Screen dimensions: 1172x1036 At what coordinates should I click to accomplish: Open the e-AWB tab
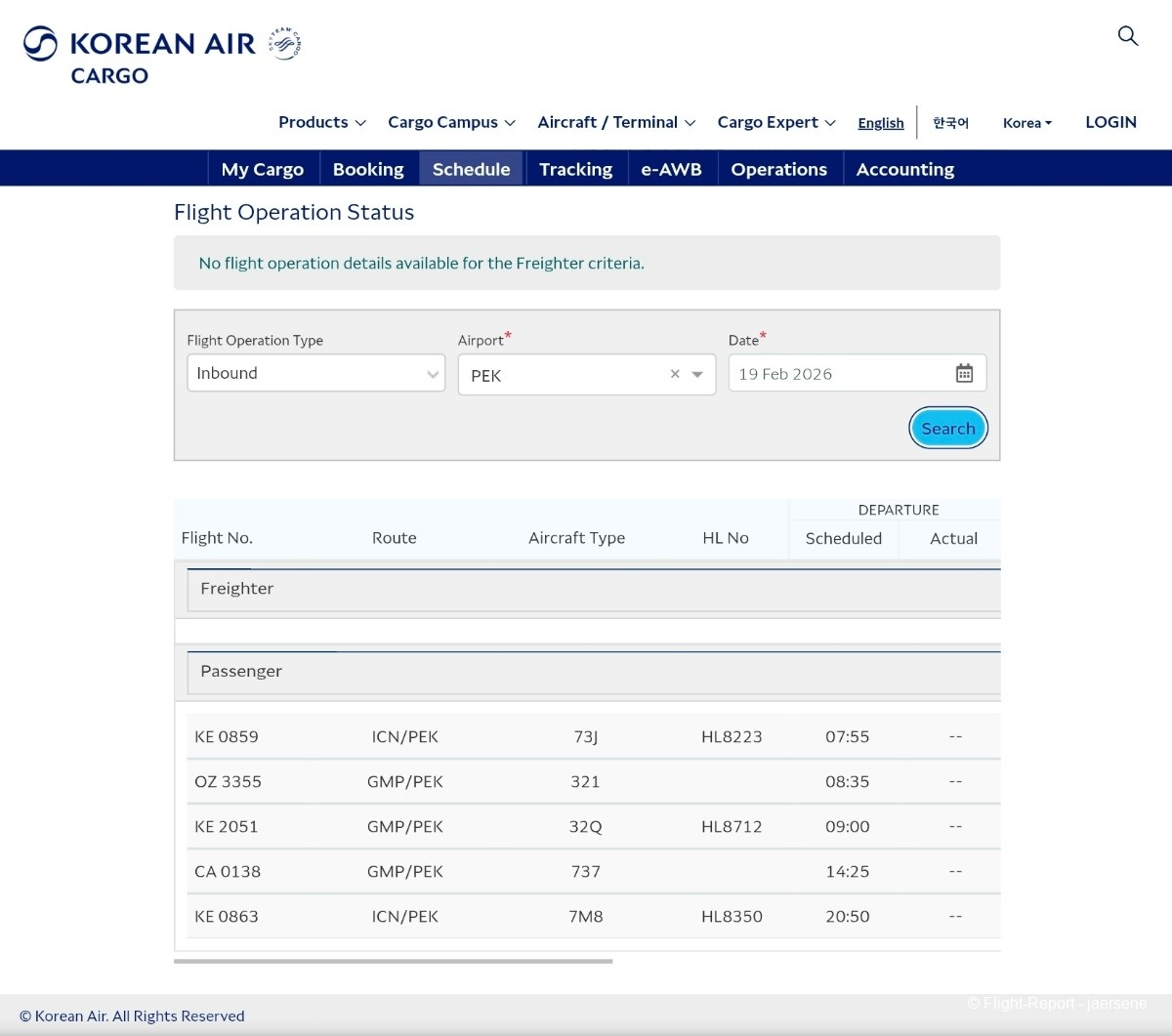(x=671, y=169)
